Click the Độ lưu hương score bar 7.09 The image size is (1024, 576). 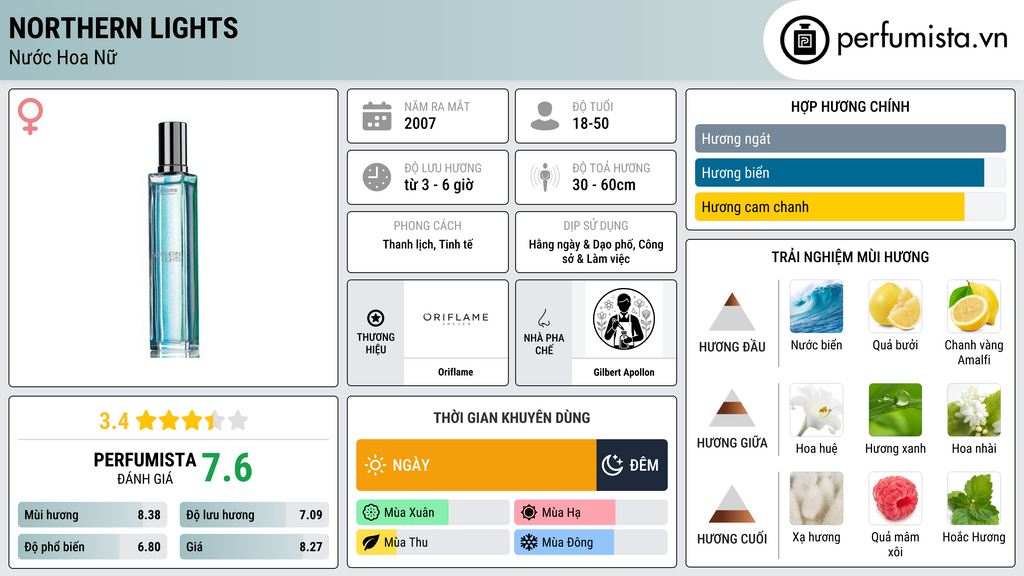point(254,515)
